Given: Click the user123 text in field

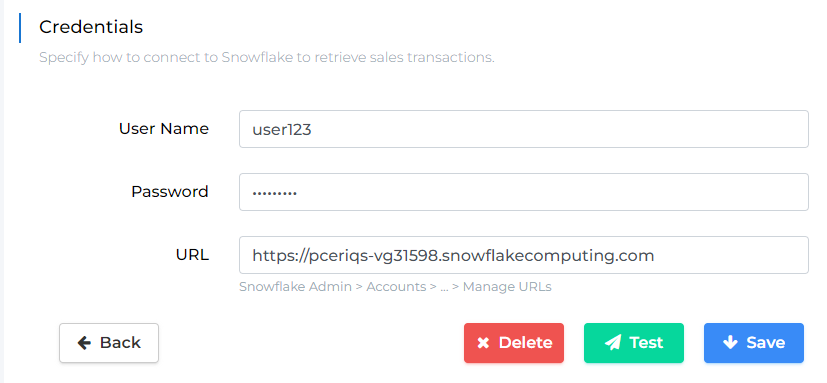Looking at the screenshot, I should (x=282, y=129).
